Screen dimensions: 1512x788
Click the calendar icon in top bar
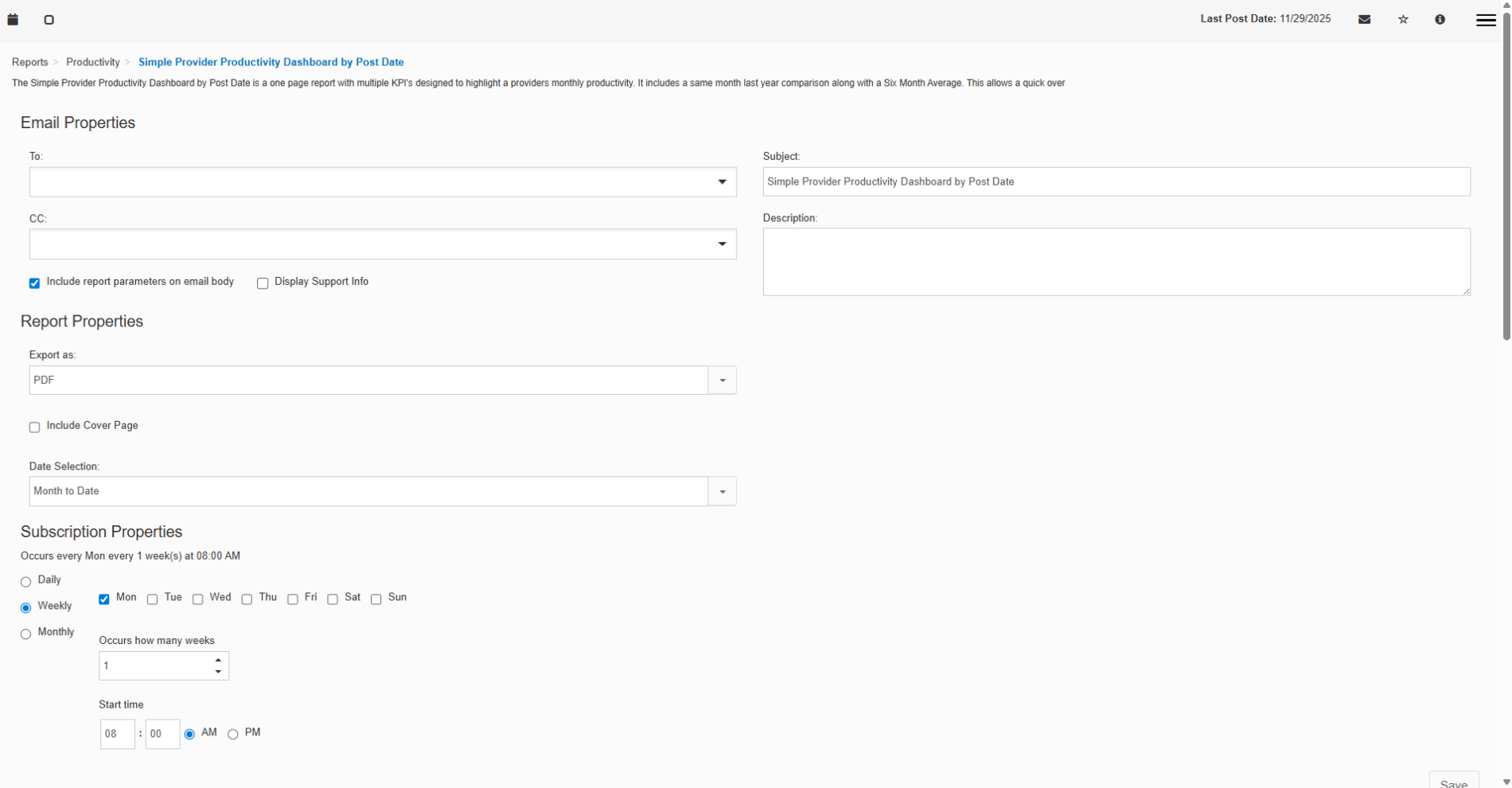(13, 20)
